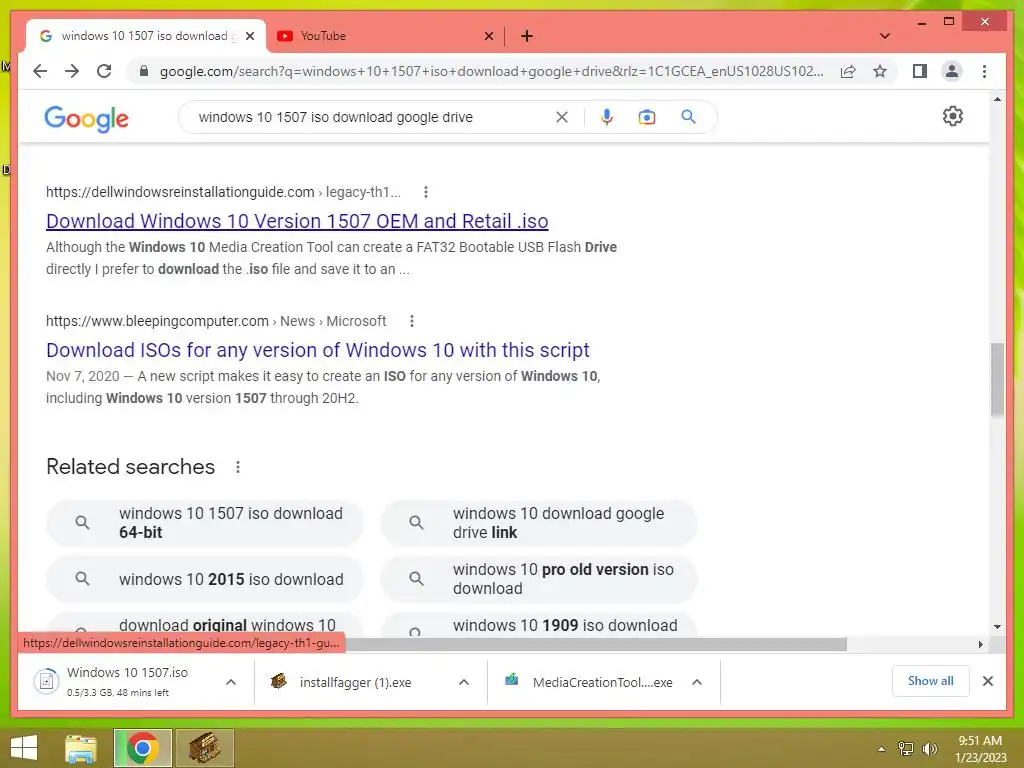Expand options for Windows 10 1507.iso download
Viewport: 1024px width, 768px height.
coord(231,682)
